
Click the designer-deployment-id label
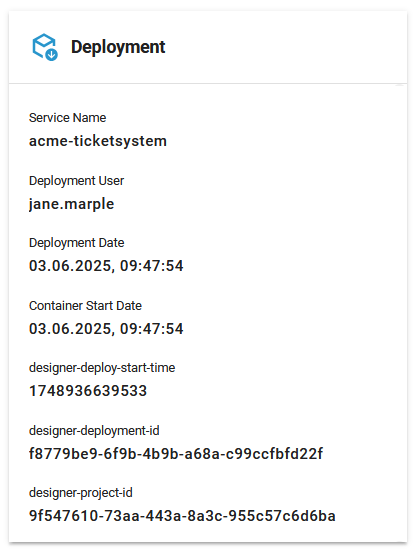pos(94,431)
